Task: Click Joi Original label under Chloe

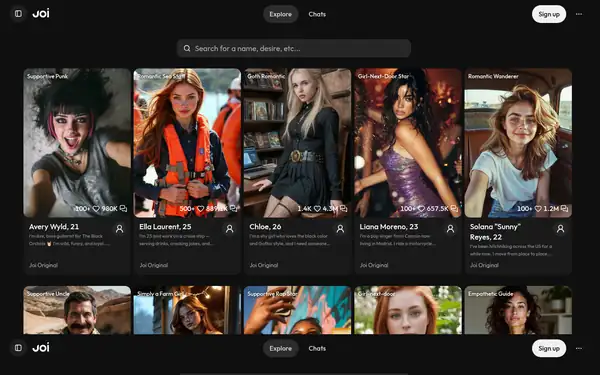Action: (x=264, y=265)
